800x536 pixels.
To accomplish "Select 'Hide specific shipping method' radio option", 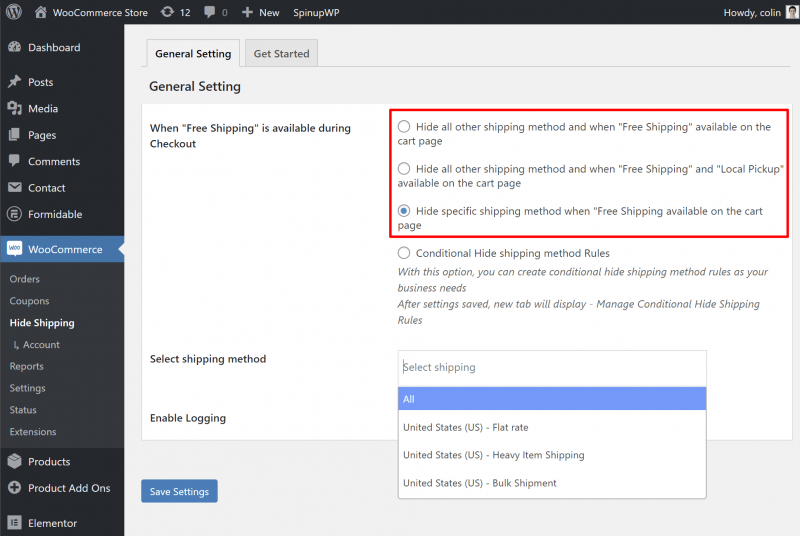I will tap(404, 211).
